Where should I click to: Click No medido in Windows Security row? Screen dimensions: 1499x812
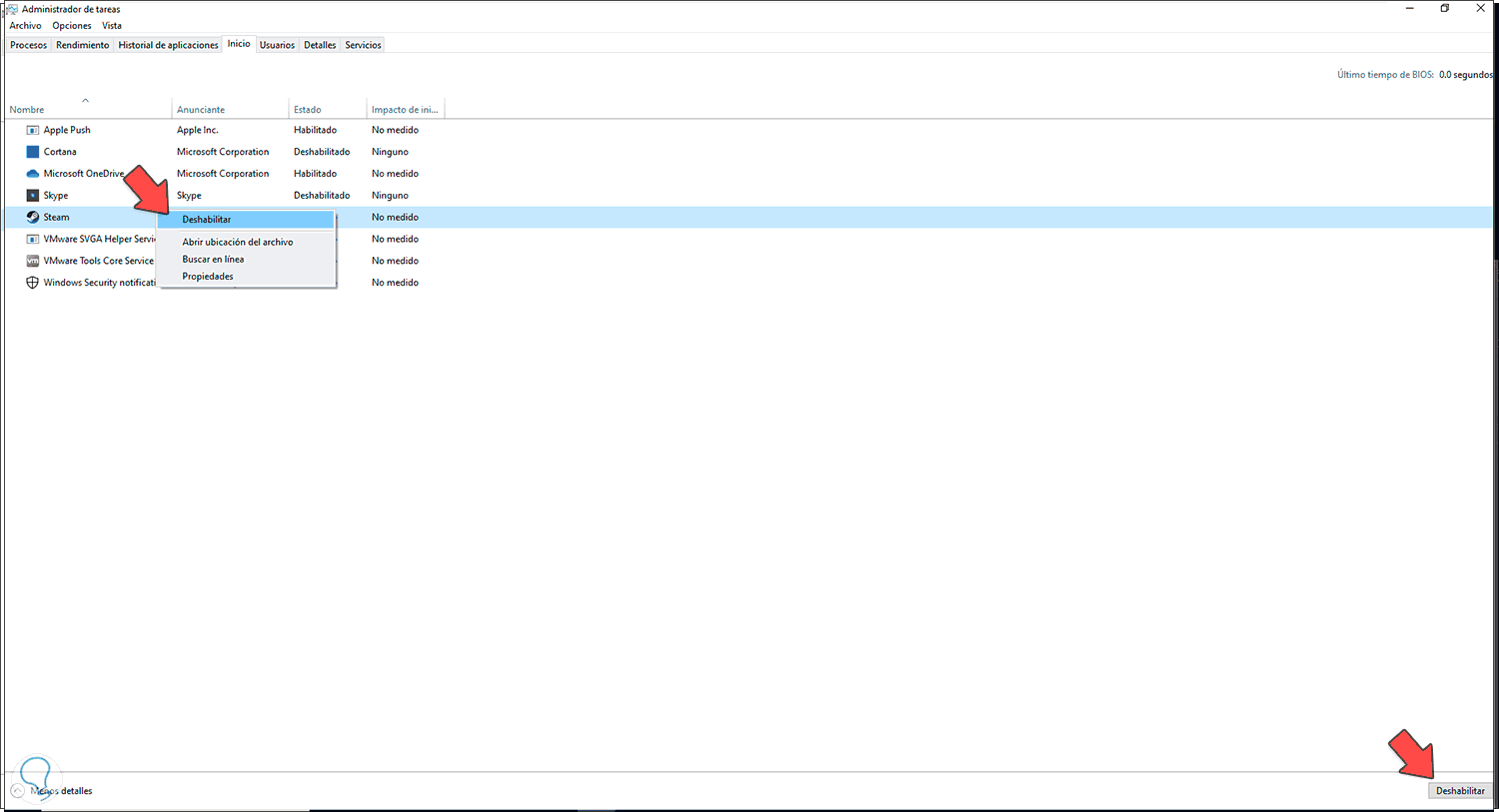(395, 283)
